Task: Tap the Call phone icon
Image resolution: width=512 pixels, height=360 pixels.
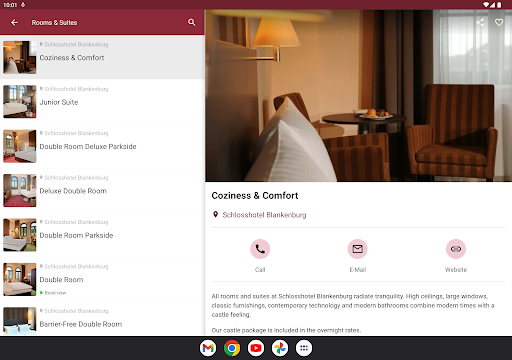Action: coord(260,249)
